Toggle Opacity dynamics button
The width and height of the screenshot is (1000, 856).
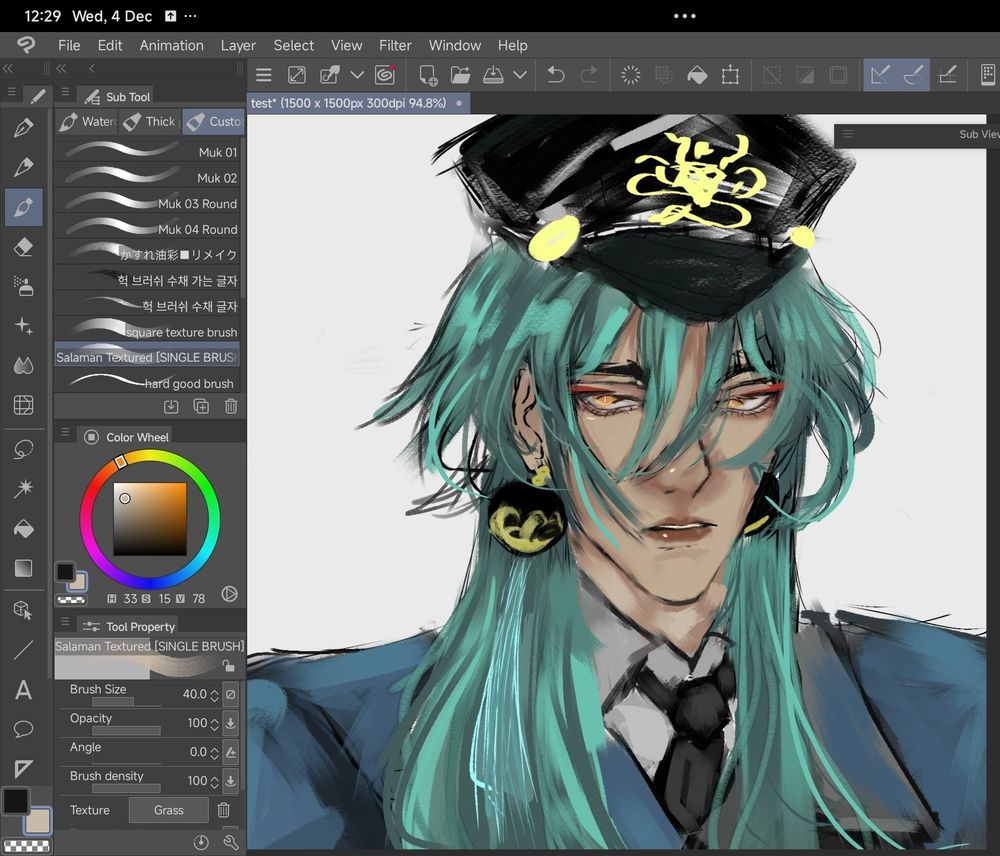click(231, 723)
